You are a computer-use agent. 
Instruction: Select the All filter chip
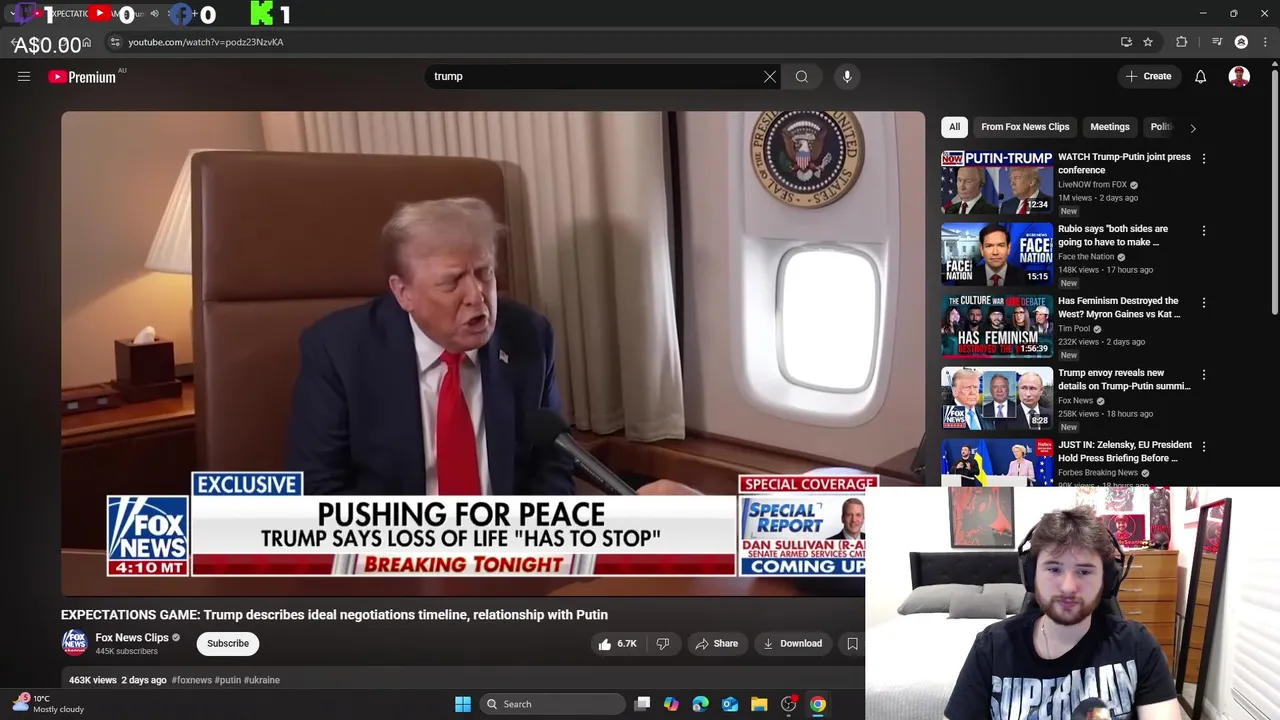click(954, 127)
